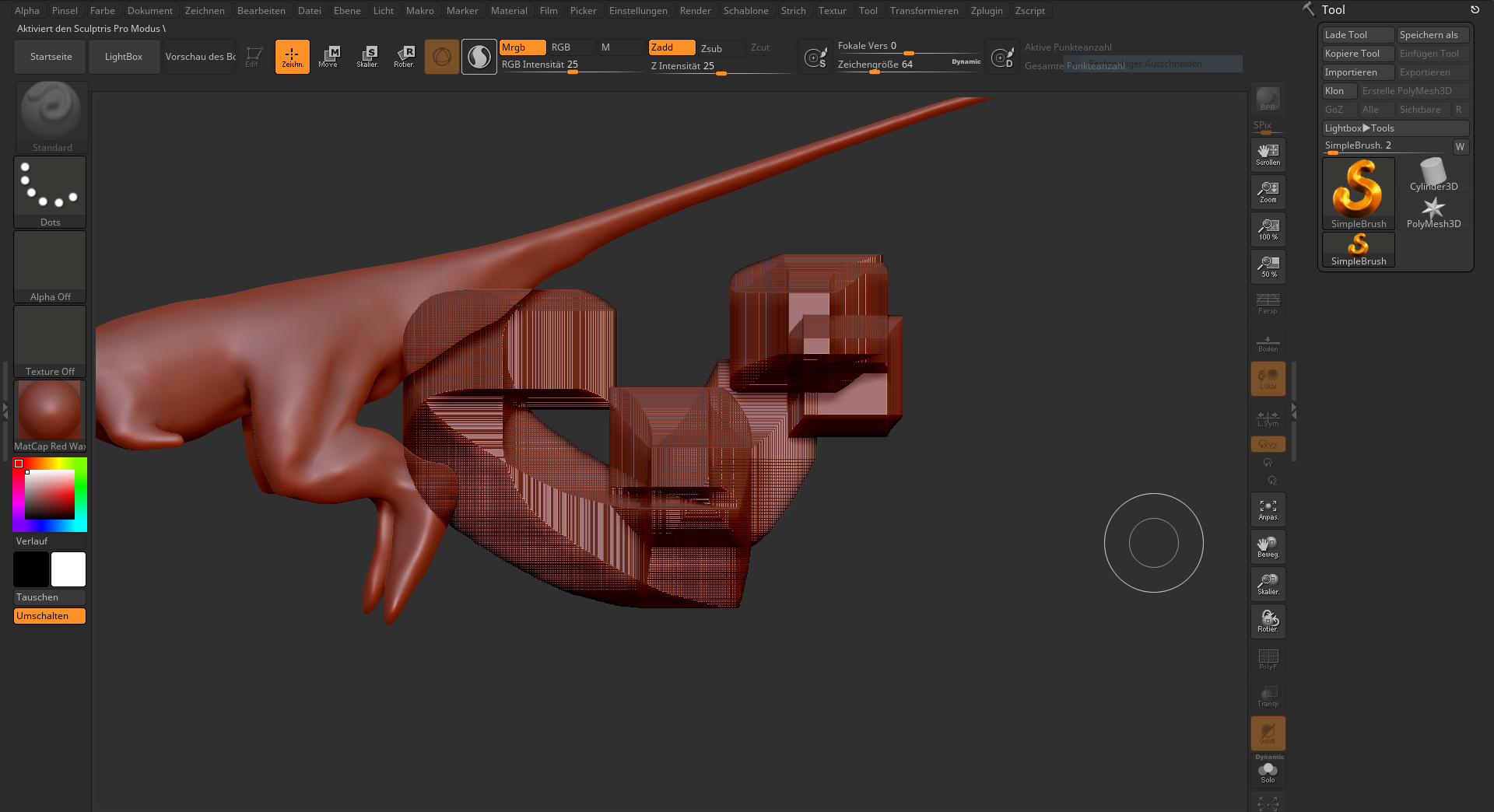Pick a color in the color picker square
The height and width of the screenshot is (812, 1494).
coord(50,495)
